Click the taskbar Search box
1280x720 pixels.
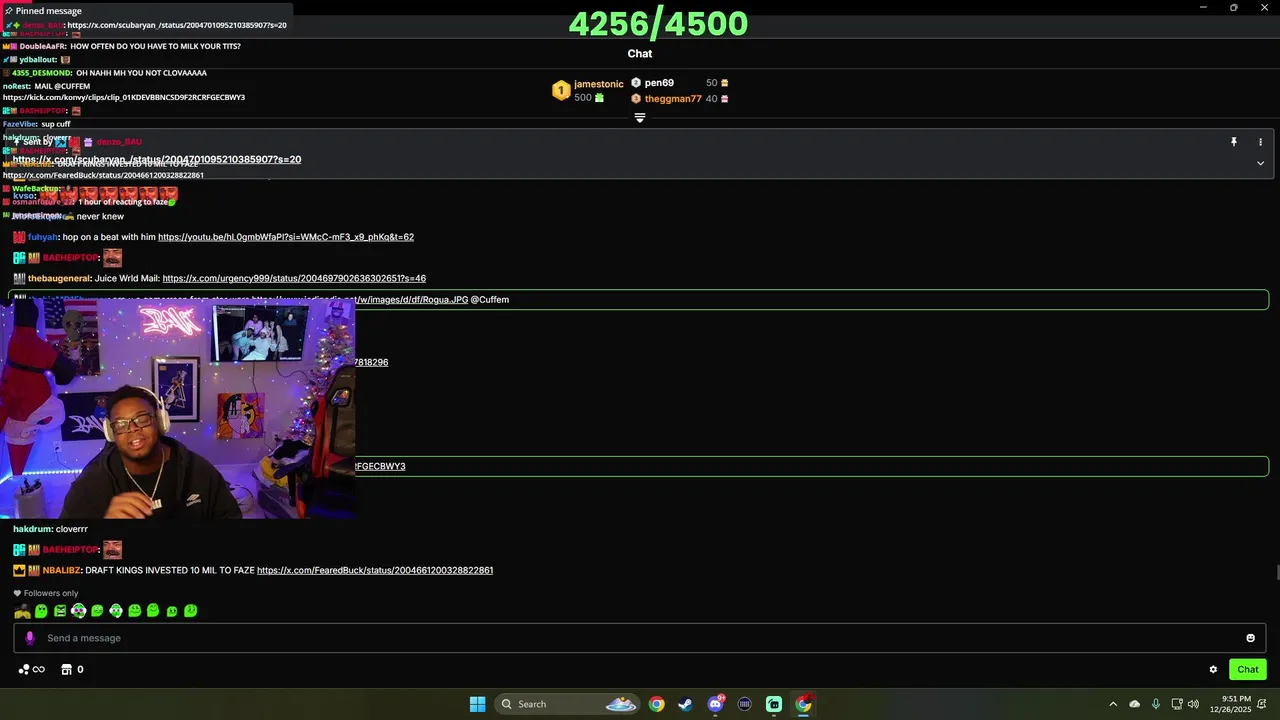[x=567, y=704]
